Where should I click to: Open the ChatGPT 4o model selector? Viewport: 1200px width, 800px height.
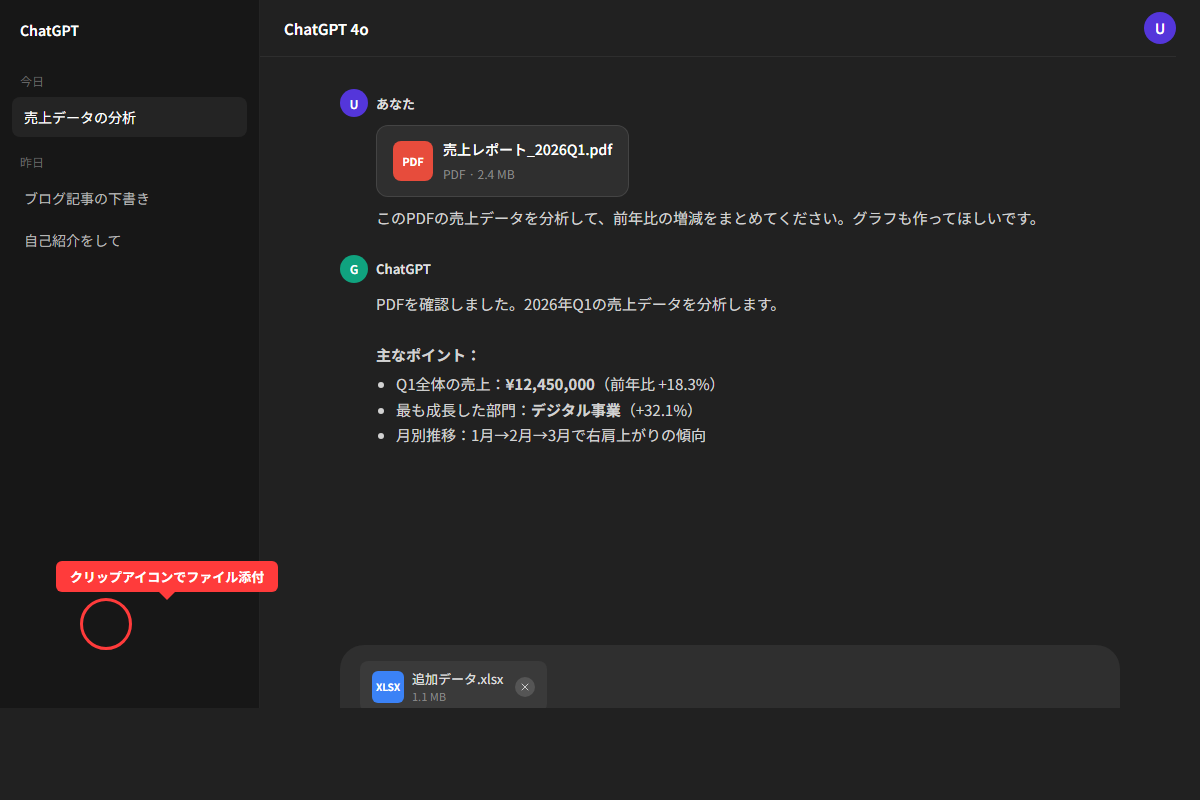[x=326, y=30]
